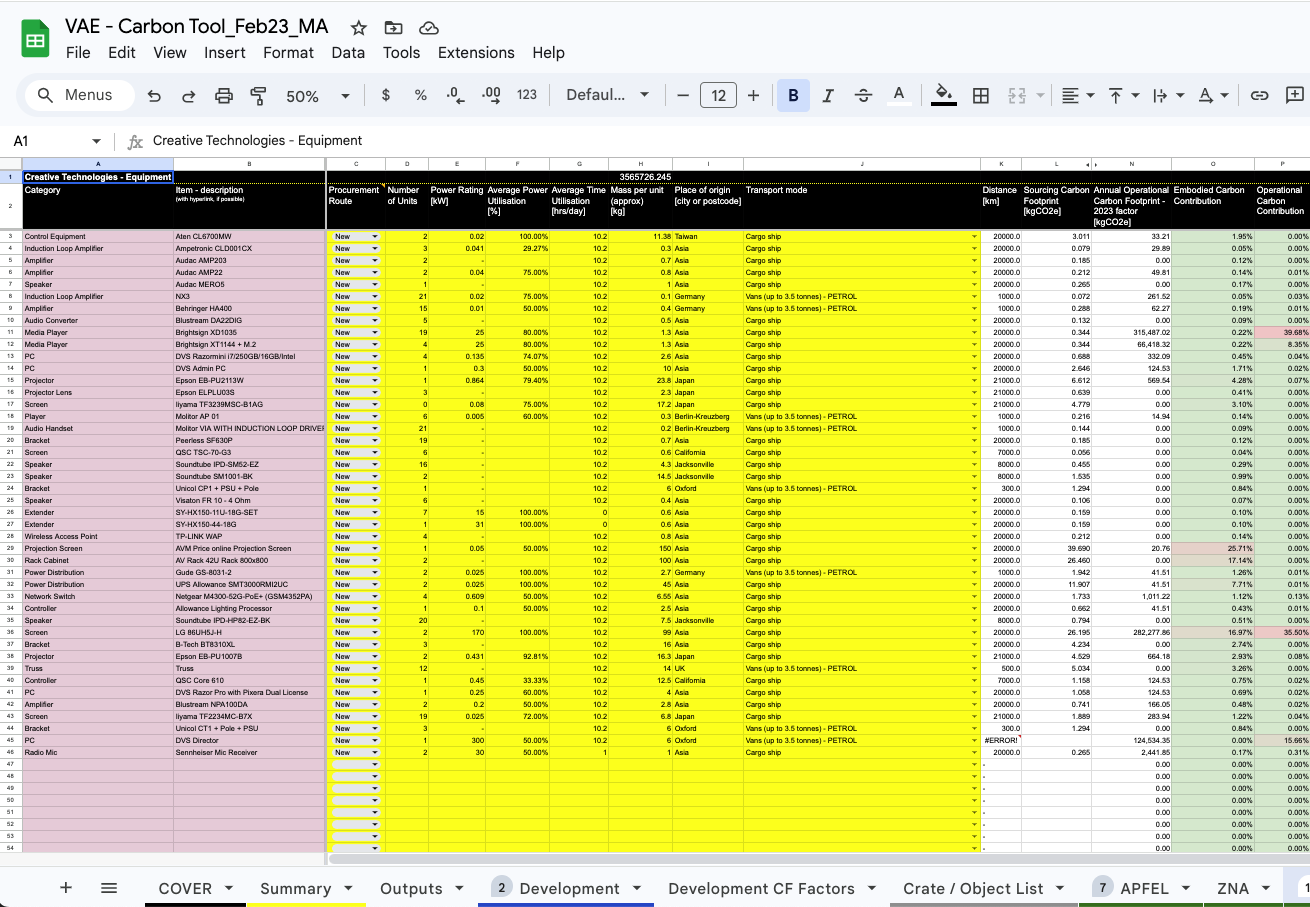Open the fill color picker
1310x907 pixels.
[x=943, y=95]
